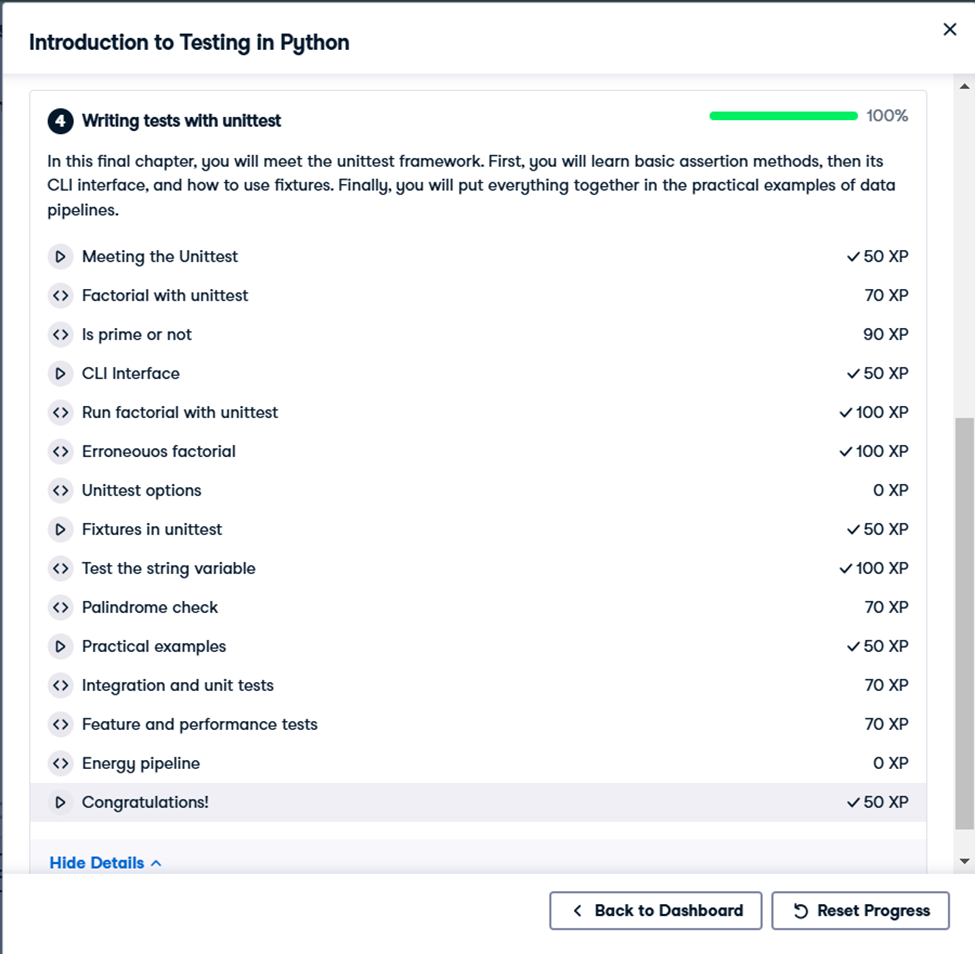Viewport: 975px width, 954px height.
Task: Click the code icon next to Is prime or not
Action: [60, 335]
